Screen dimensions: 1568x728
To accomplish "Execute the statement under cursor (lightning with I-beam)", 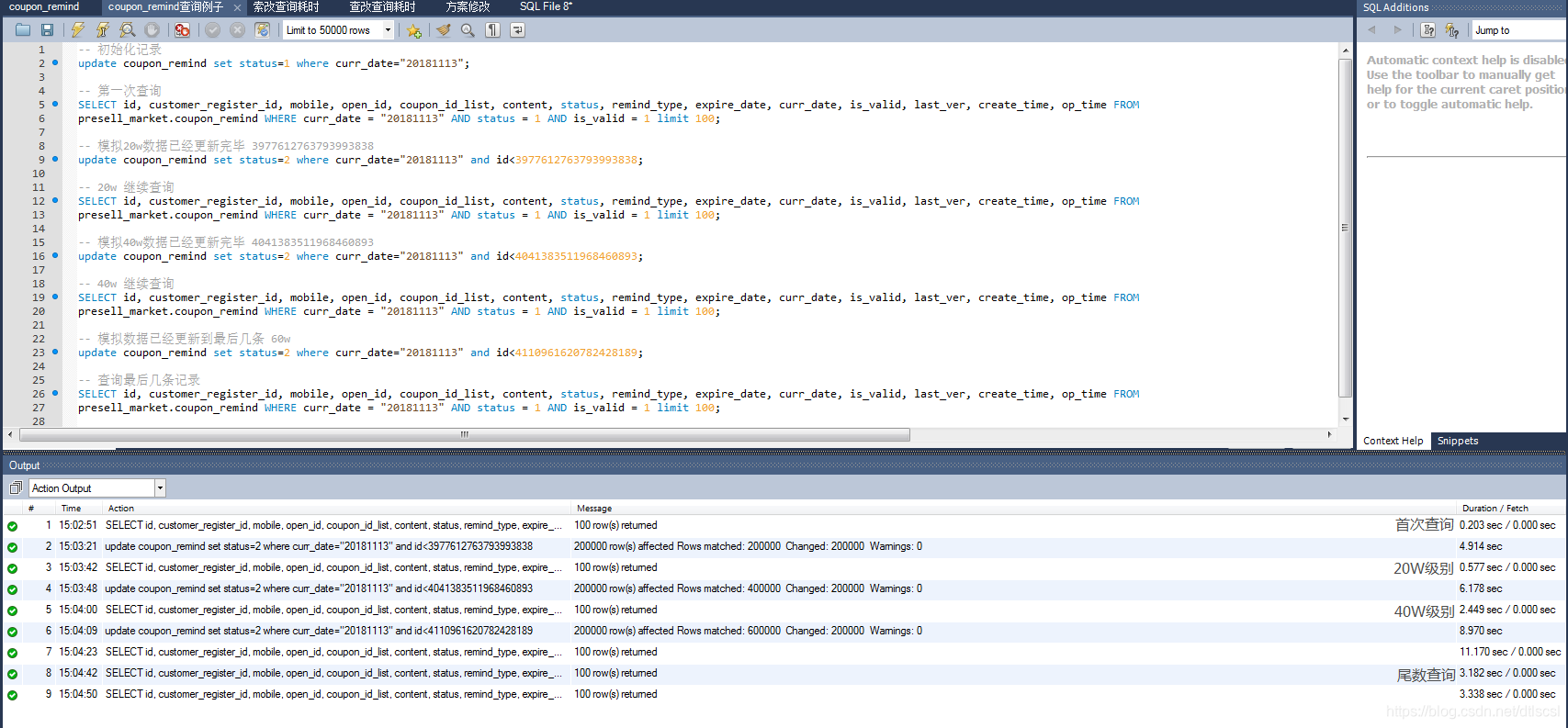I will pyautogui.click(x=103, y=30).
